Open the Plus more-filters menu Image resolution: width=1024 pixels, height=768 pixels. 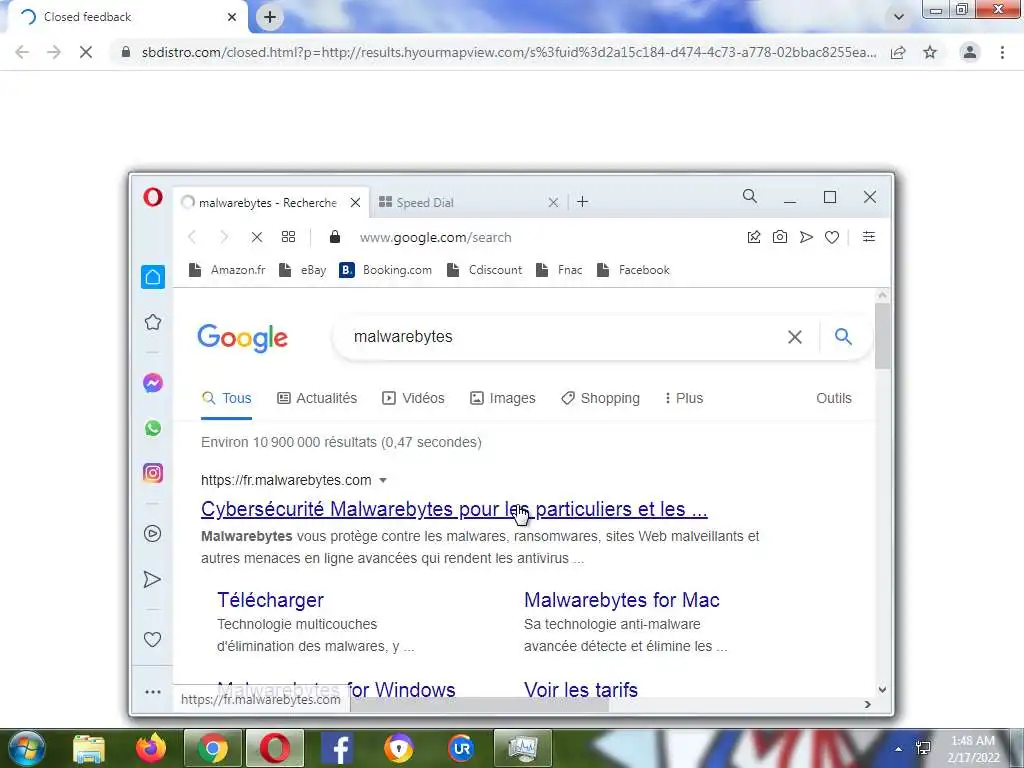684,398
